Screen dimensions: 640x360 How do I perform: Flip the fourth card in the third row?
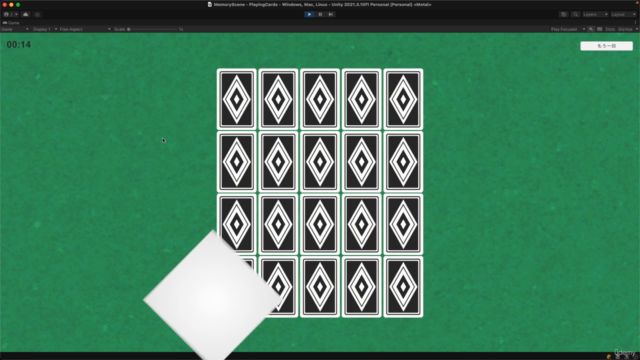pos(362,224)
